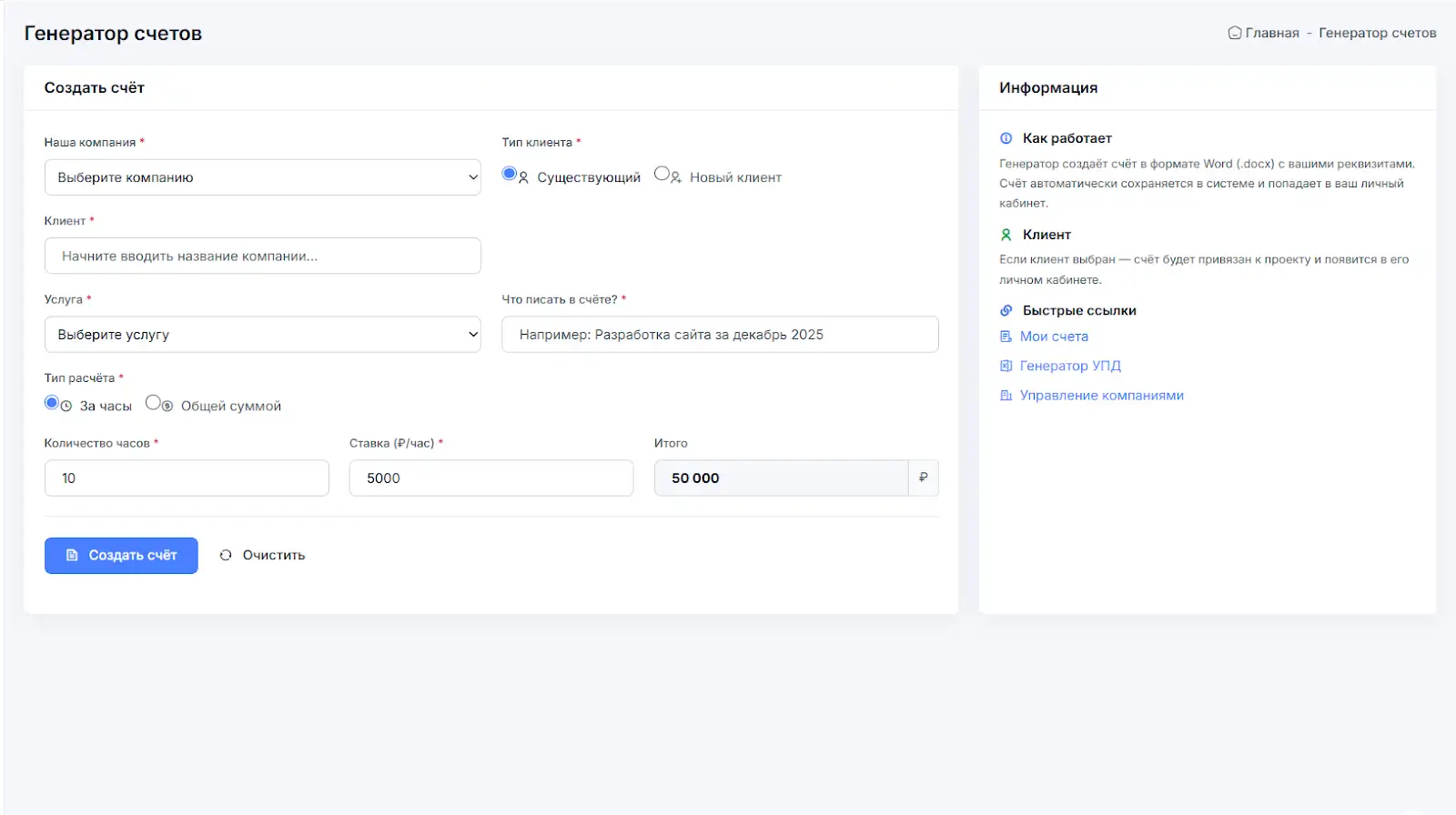Open the Выберите компанию dropdown
This screenshot has width=1456, height=815.
262,177
